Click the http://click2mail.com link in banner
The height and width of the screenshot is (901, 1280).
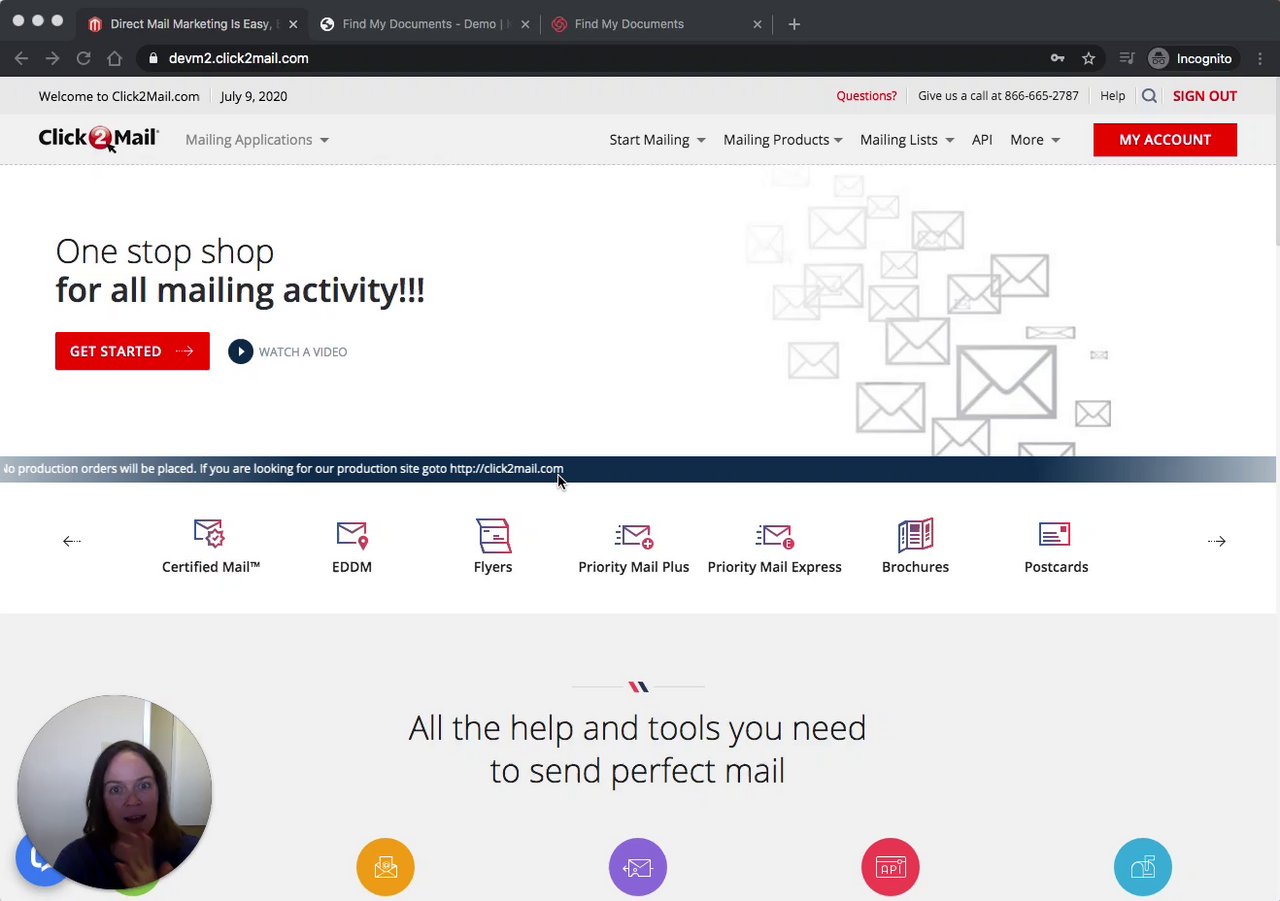(x=506, y=468)
